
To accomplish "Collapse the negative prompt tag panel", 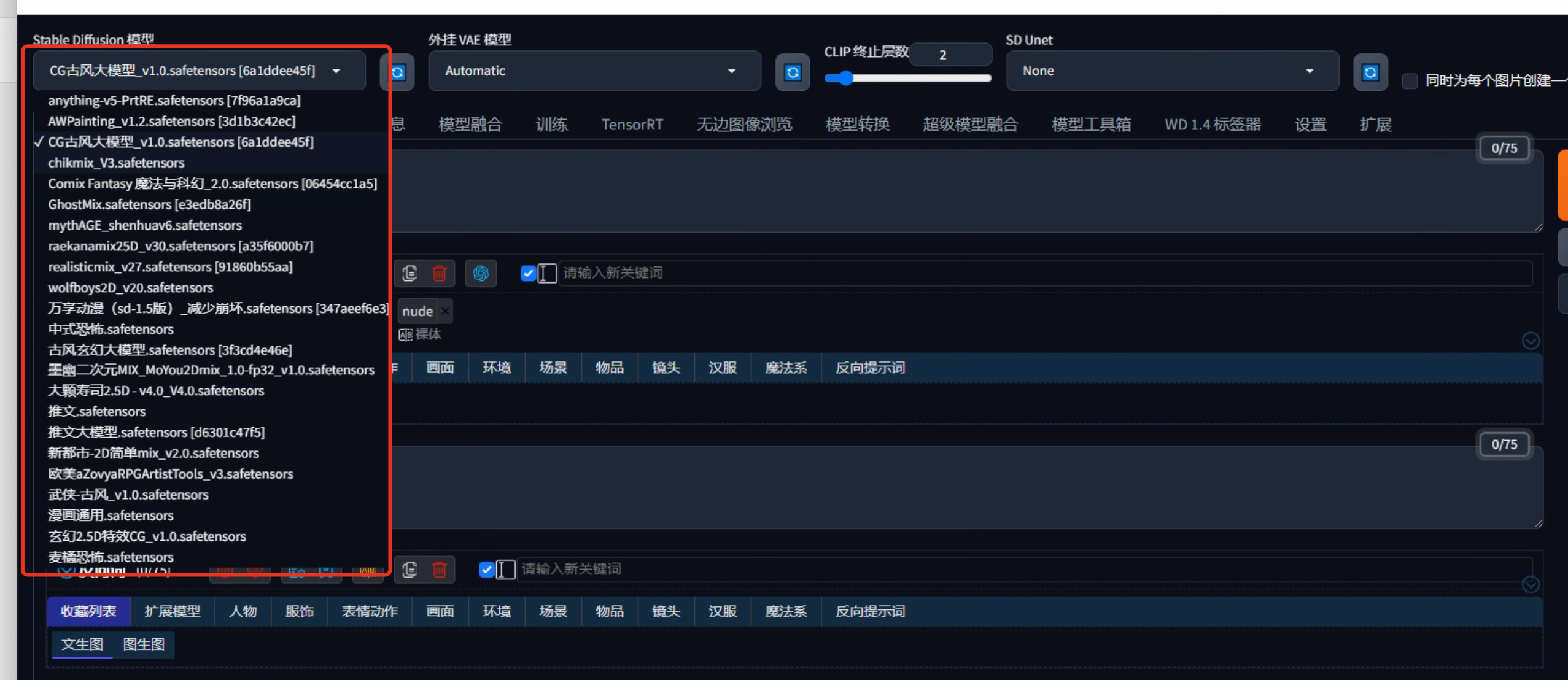I will (x=1530, y=584).
